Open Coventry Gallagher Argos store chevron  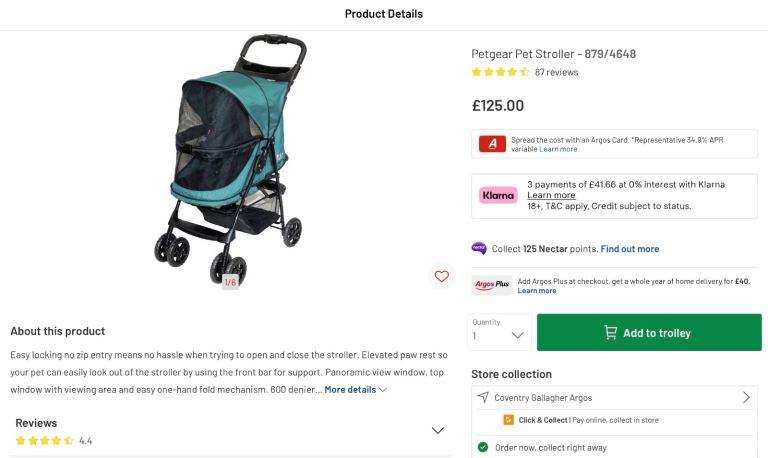click(746, 397)
